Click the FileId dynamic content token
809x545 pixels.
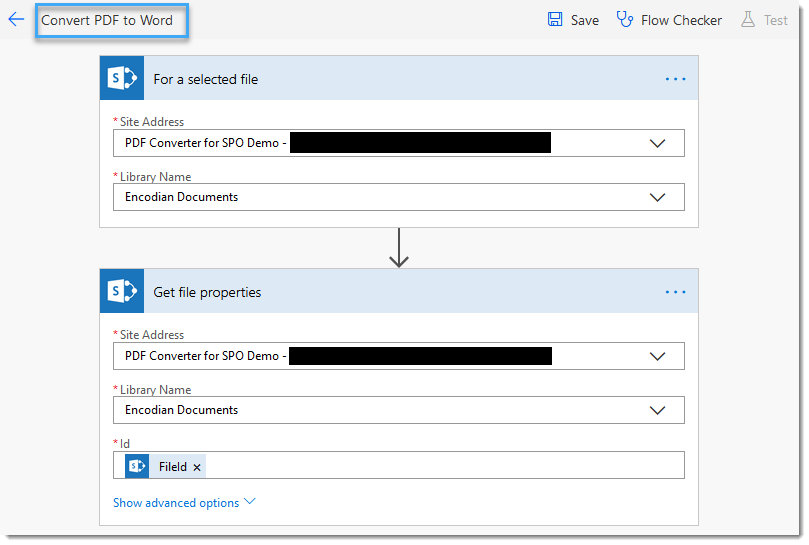[x=165, y=467]
